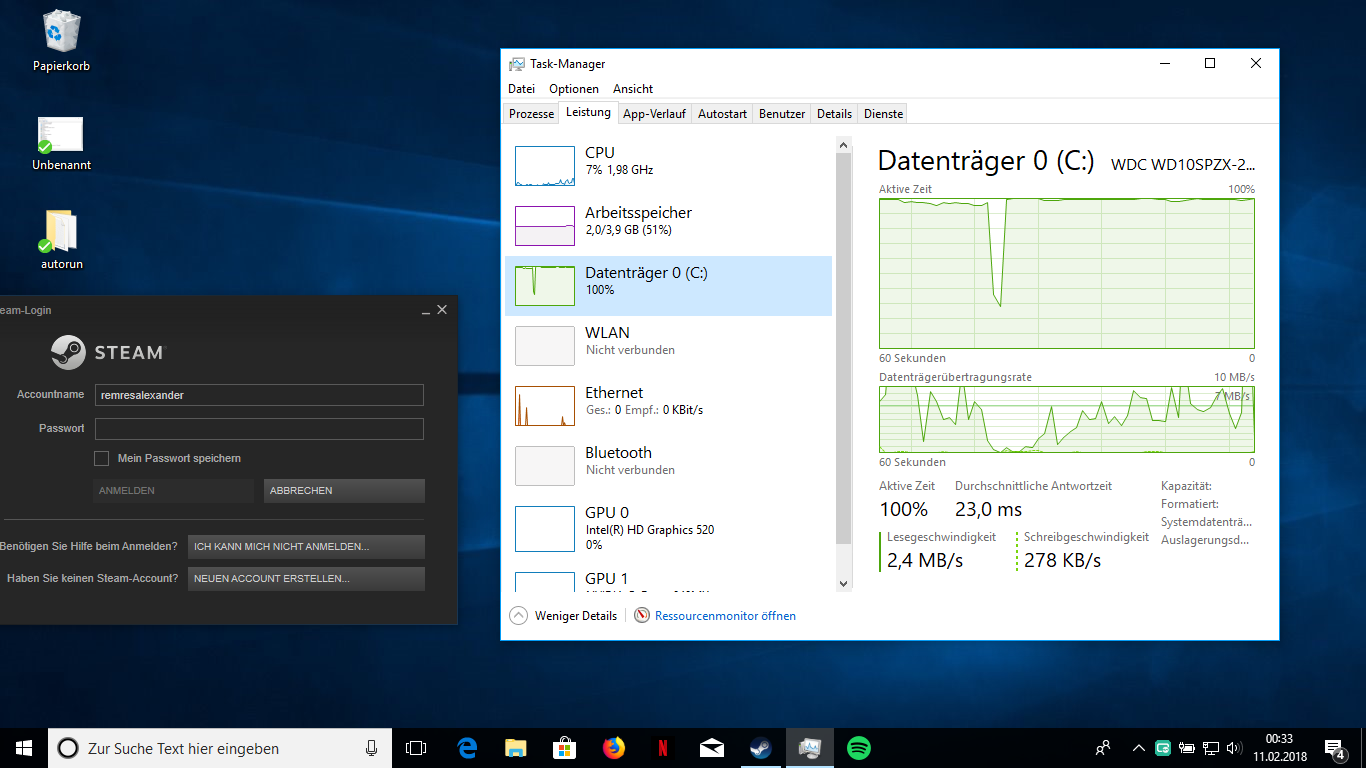
Task: Switch to the Autostart tab
Action: click(722, 114)
